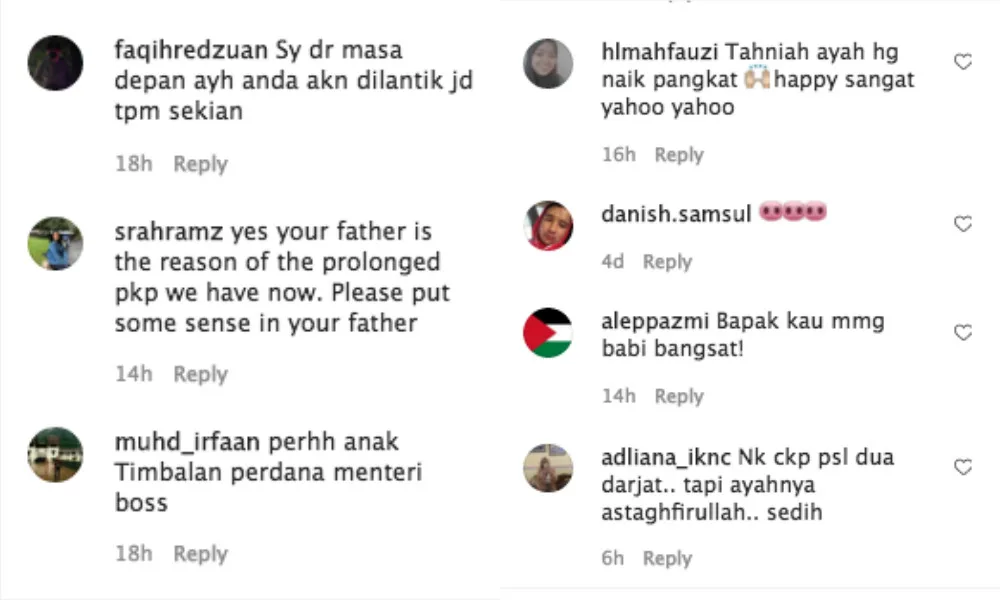Open the adliana_iknc username link
The height and width of the screenshot is (600, 1000).
[x=666, y=458]
